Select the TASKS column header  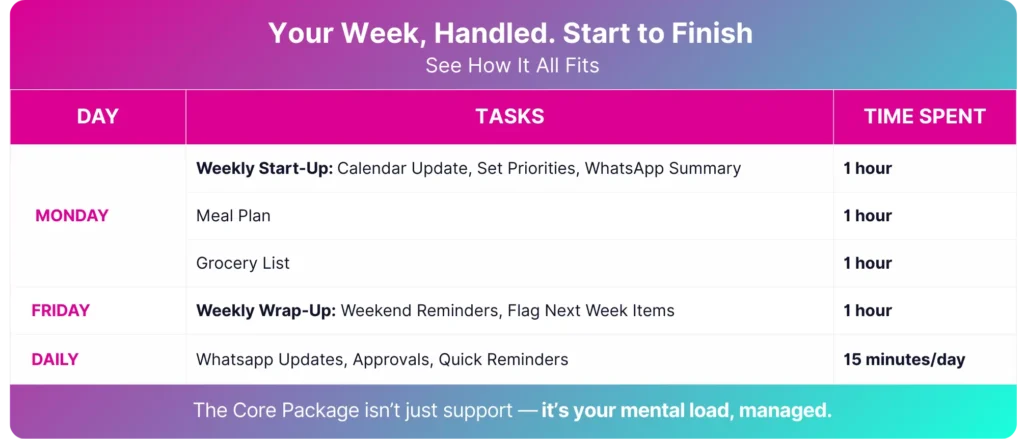tap(510, 117)
